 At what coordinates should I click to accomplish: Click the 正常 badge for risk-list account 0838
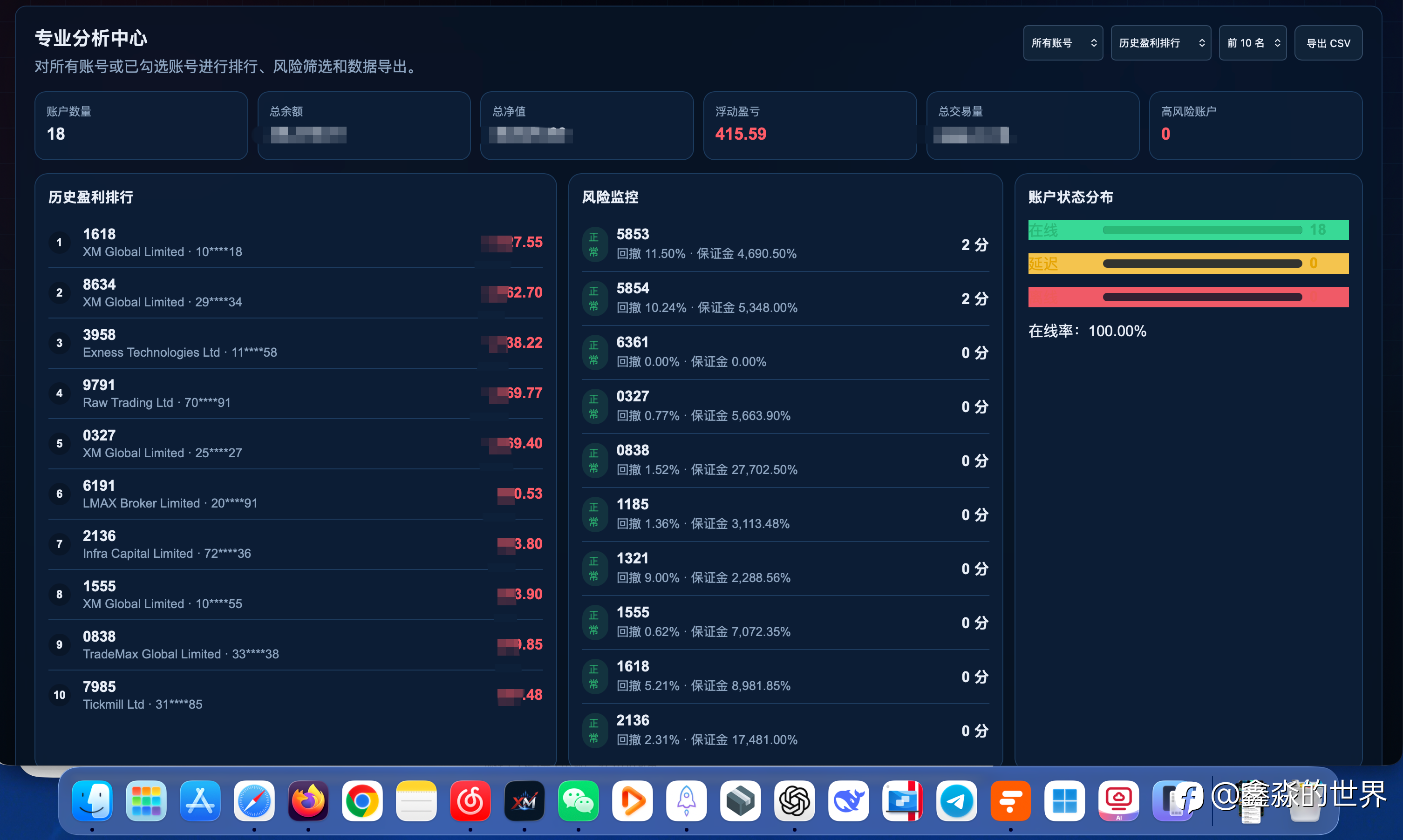pyautogui.click(x=594, y=461)
